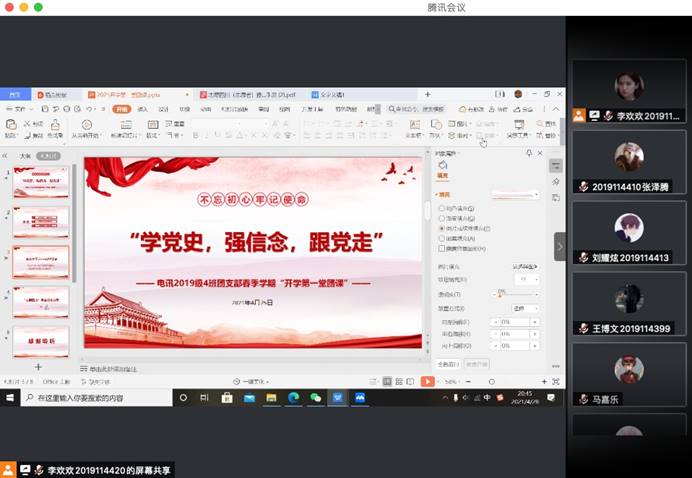692x478 pixels.
Task: Click the orange slideshow play button
Action: pyautogui.click(x=427, y=381)
